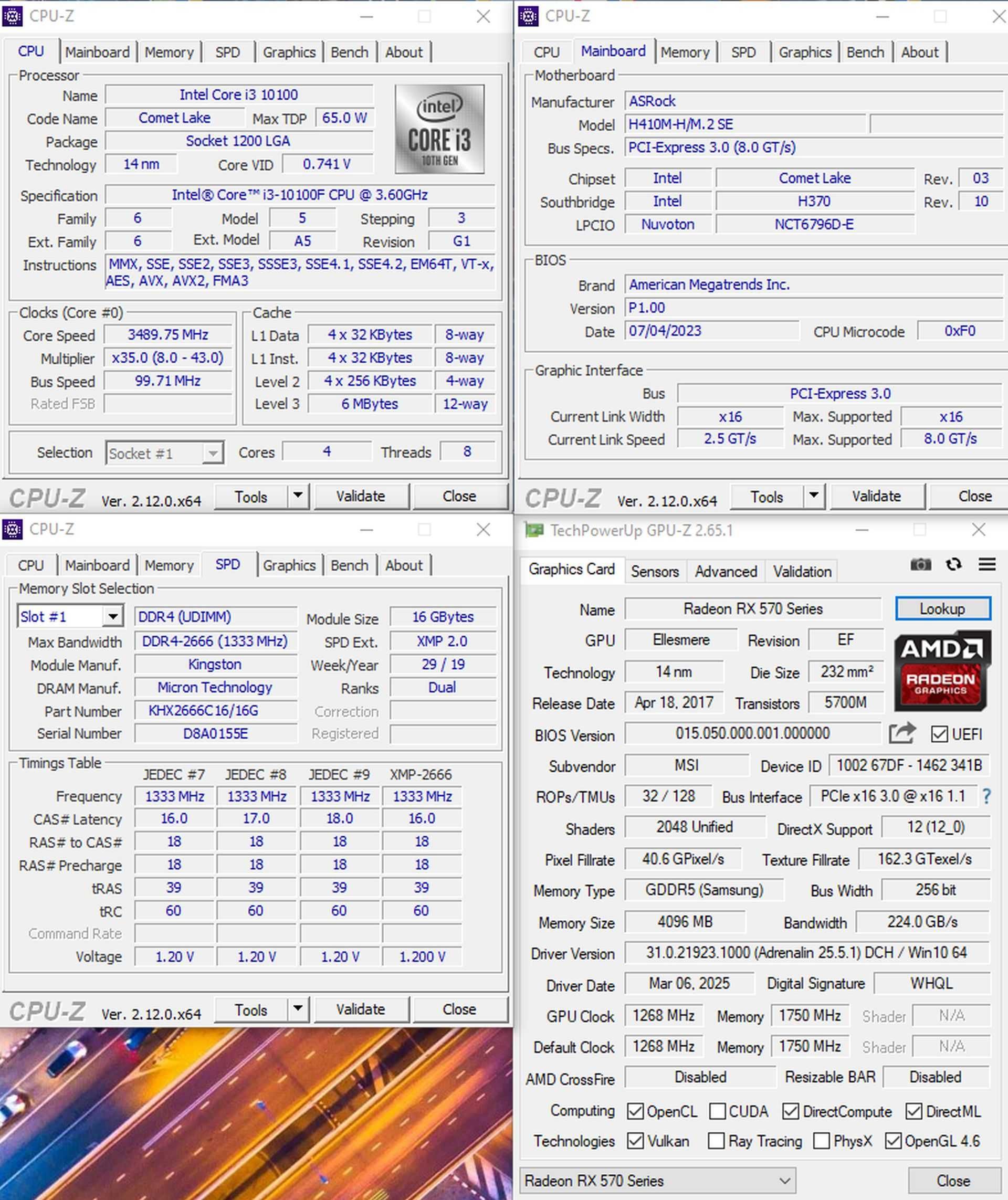Click the BIOS date value '07/04/2023'
Screen dimensions: 1008x1200
point(712,331)
